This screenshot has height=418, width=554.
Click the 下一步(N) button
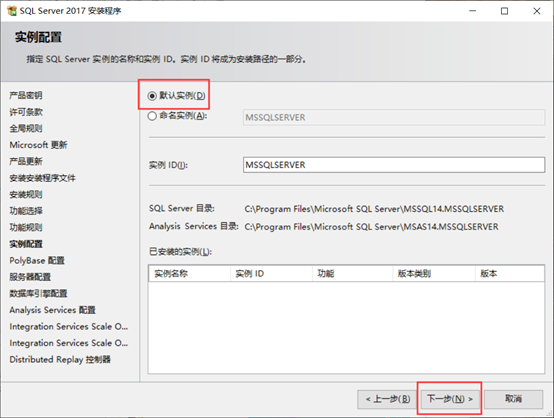pos(449,399)
